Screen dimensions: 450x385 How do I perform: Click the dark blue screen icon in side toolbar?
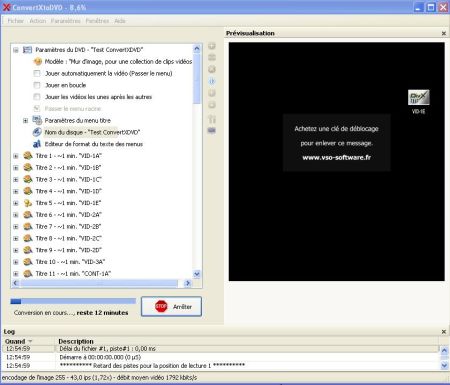[x=212, y=131]
